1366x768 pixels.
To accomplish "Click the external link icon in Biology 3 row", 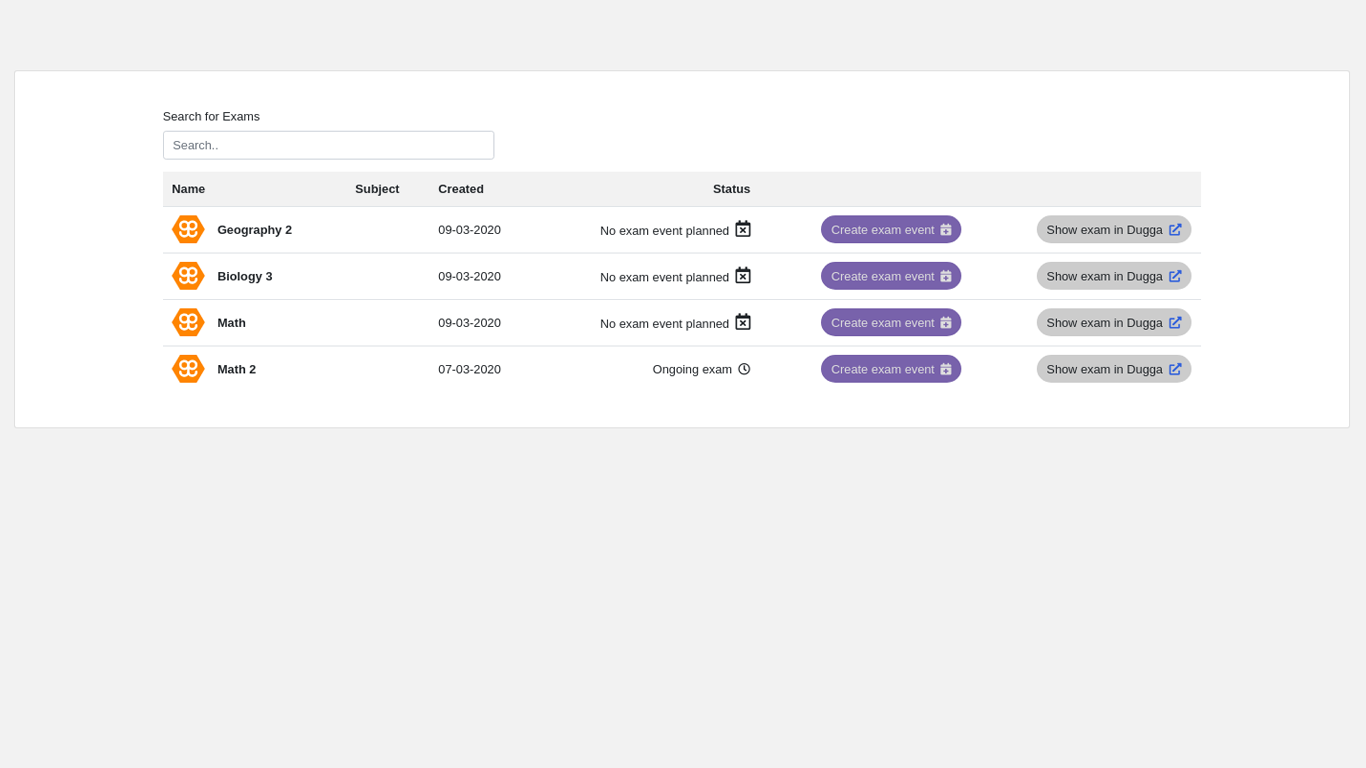I will pos(1175,276).
